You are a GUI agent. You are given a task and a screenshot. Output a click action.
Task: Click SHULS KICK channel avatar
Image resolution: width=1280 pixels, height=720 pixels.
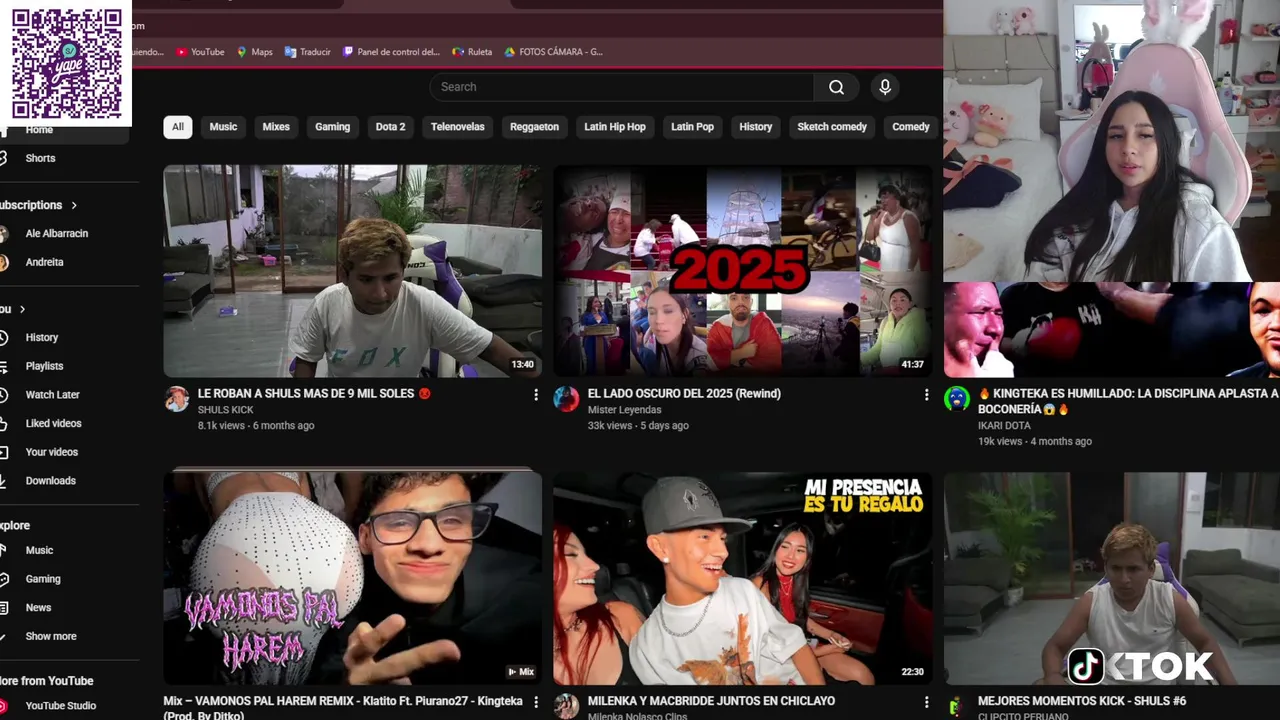[x=177, y=399]
